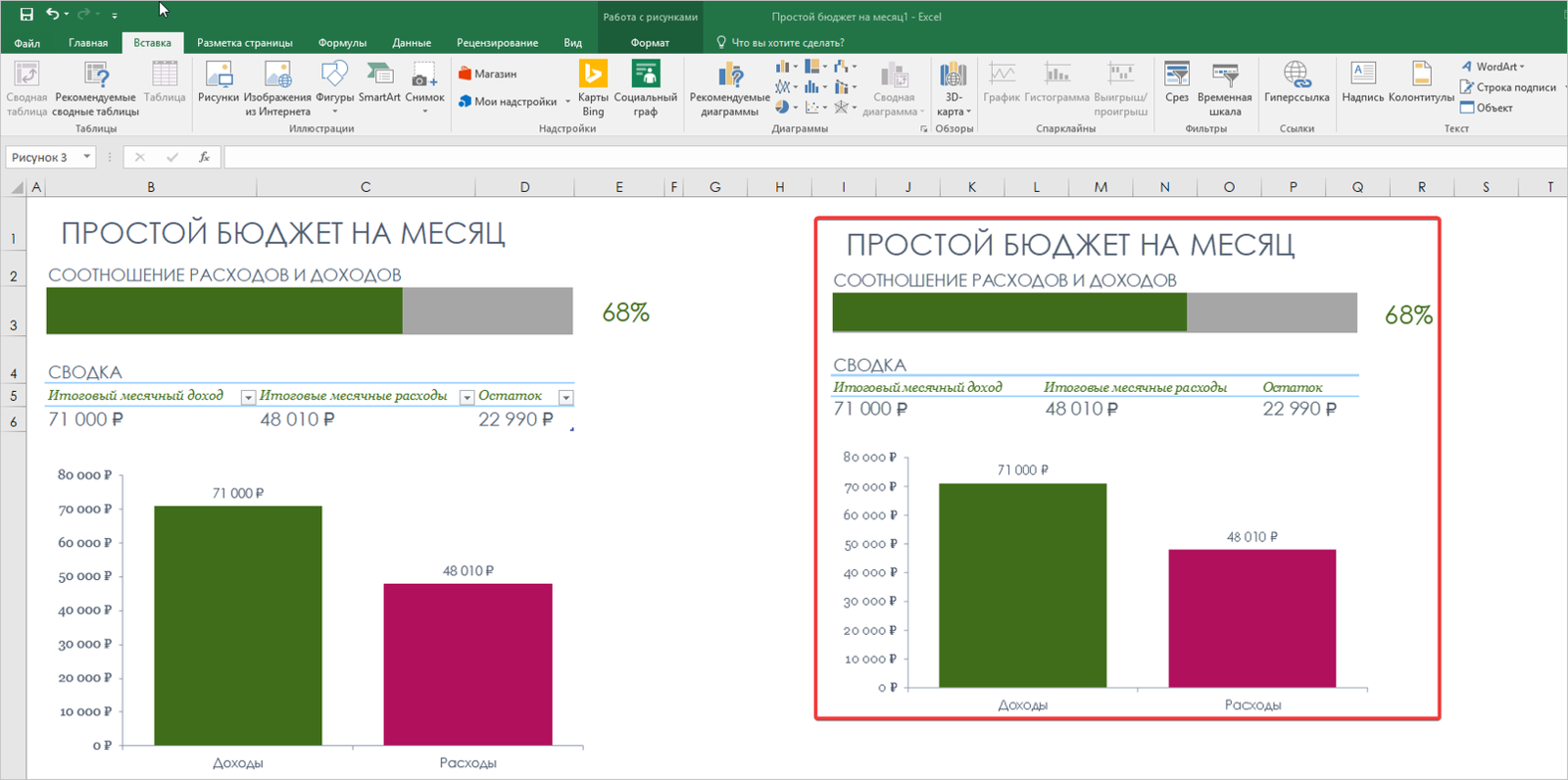The width and height of the screenshot is (1568, 780).
Task: Open filter dropdown for Остаток column
Action: click(x=565, y=397)
